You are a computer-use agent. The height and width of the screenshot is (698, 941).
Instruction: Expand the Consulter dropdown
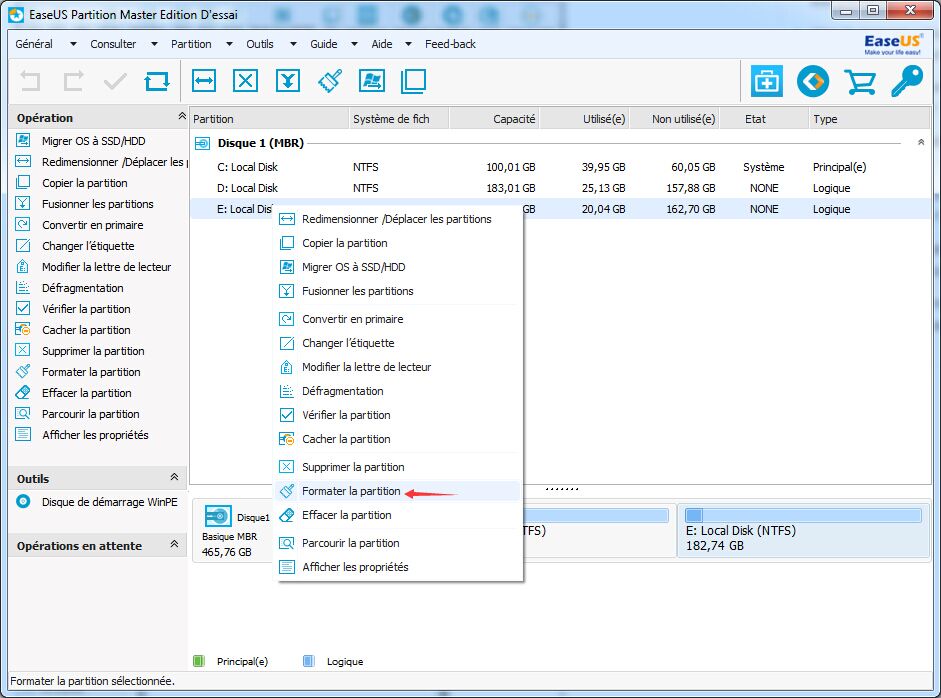[x=114, y=44]
